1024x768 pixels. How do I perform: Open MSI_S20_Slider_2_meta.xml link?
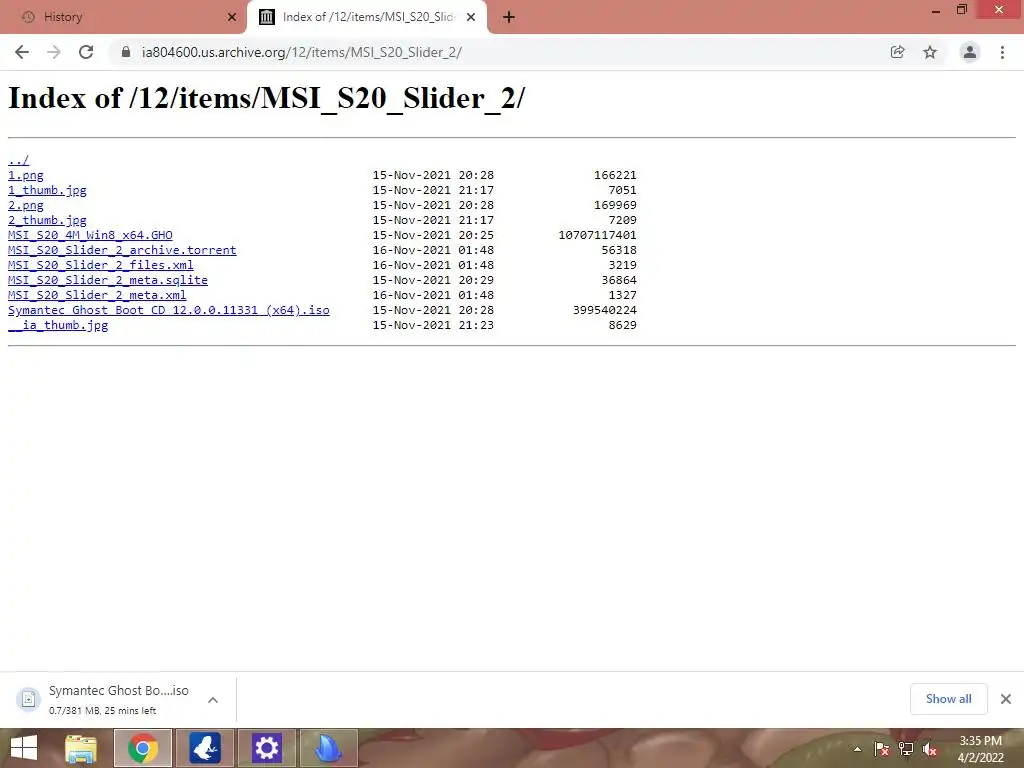tap(97, 295)
